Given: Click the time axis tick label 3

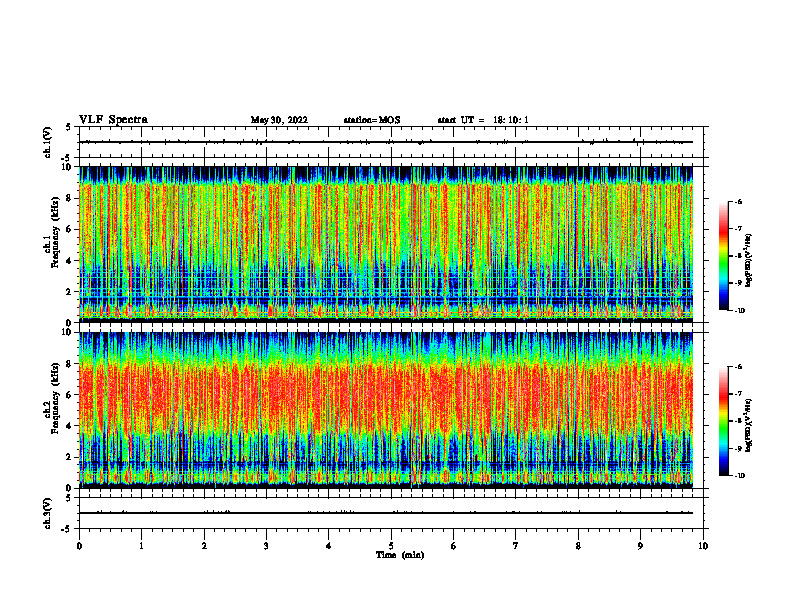Looking at the screenshot, I should click(x=266, y=546).
